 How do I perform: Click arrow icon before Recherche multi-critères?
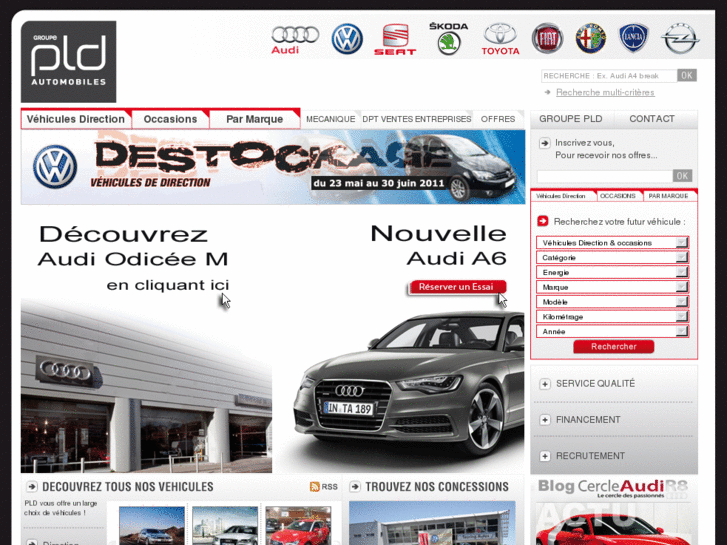click(x=548, y=92)
